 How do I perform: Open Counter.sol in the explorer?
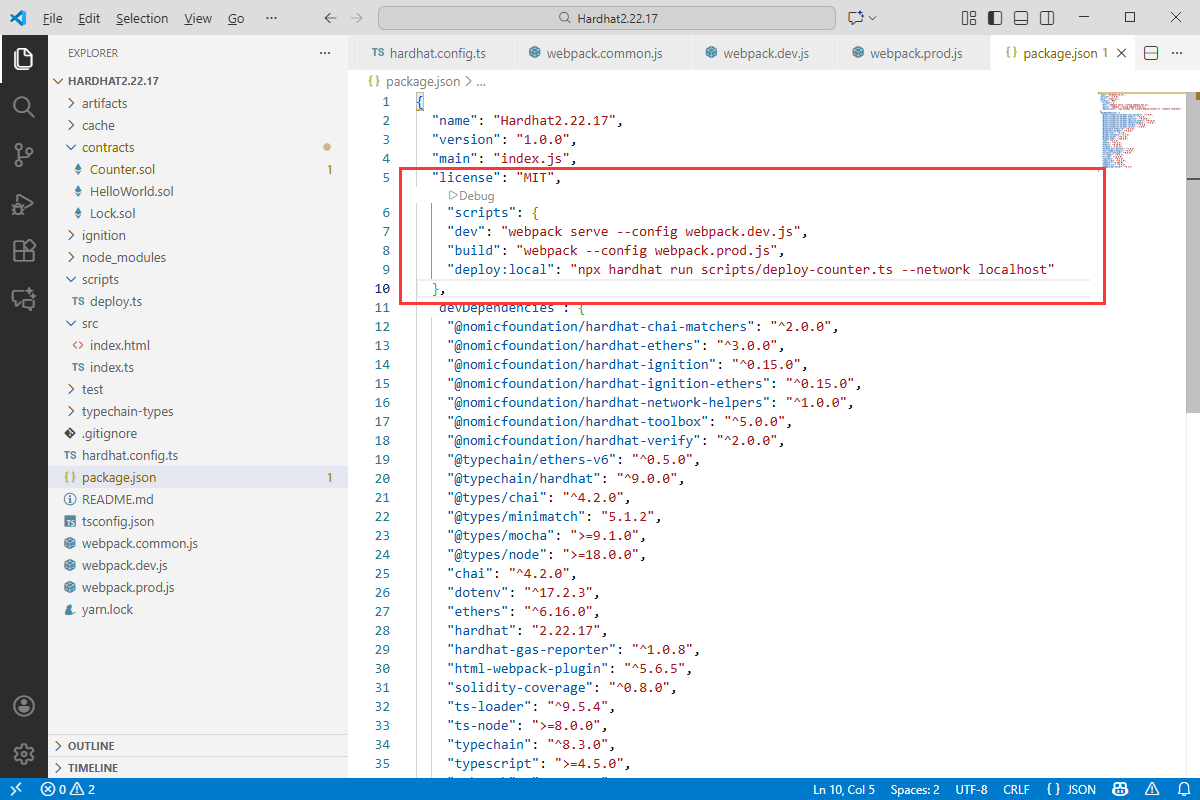pyautogui.click(x=122, y=169)
